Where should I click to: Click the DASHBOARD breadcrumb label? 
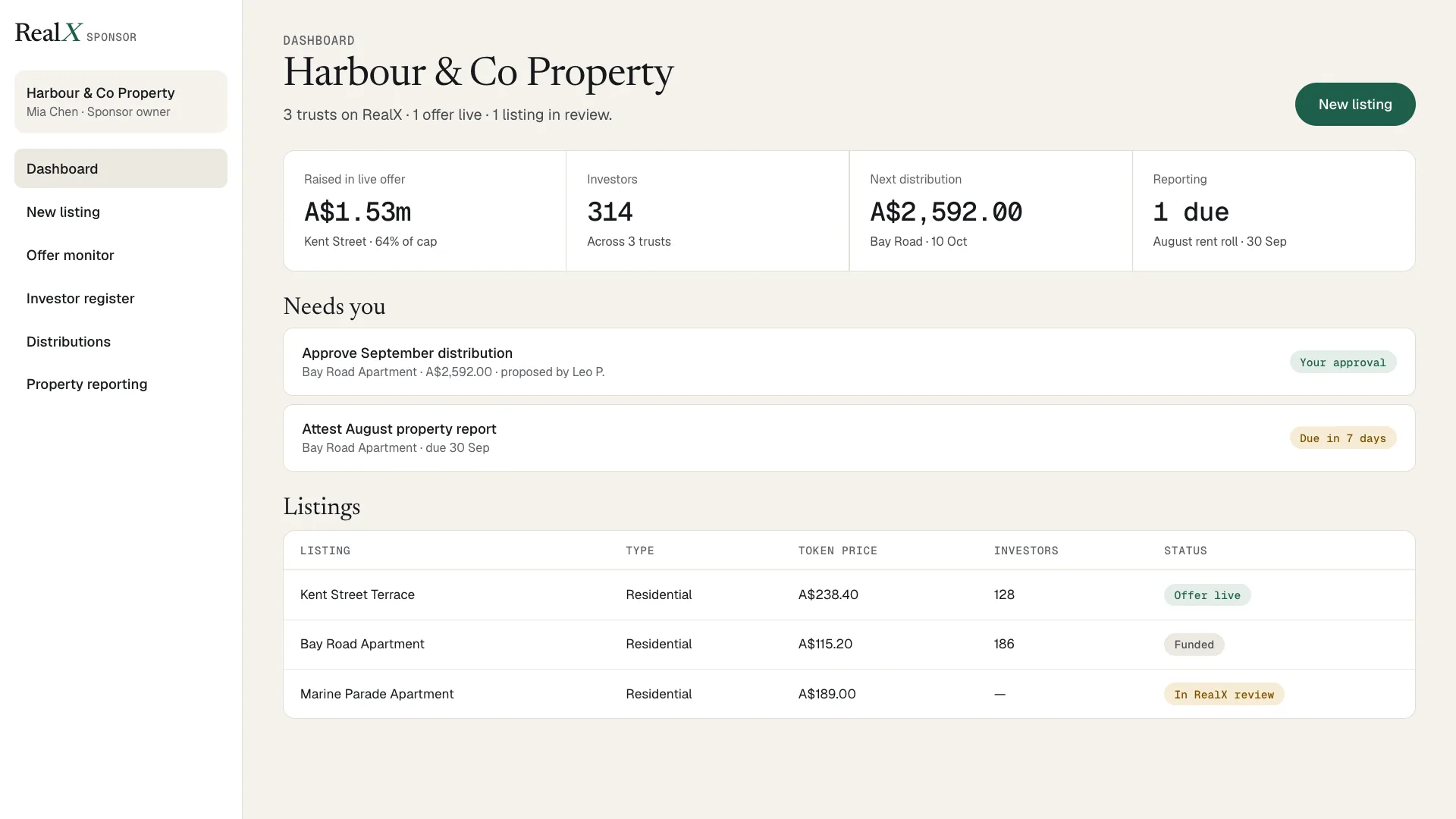click(318, 40)
